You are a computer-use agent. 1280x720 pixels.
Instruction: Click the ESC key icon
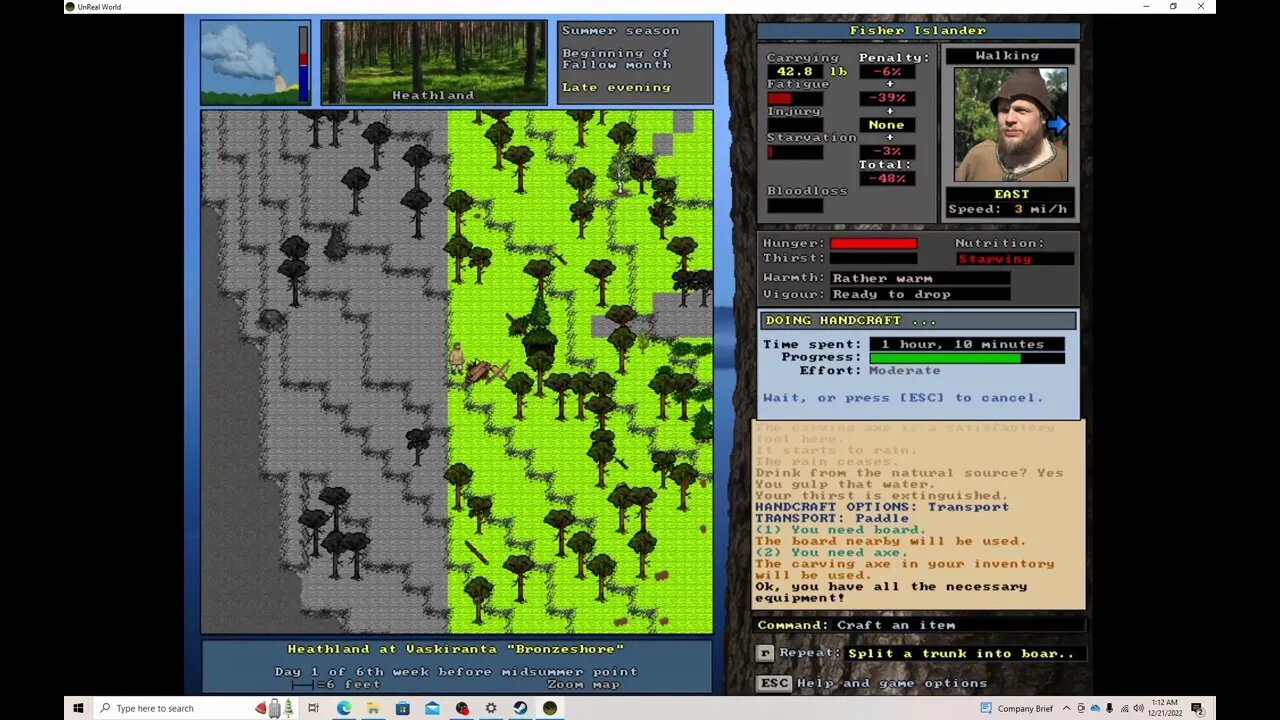point(774,683)
